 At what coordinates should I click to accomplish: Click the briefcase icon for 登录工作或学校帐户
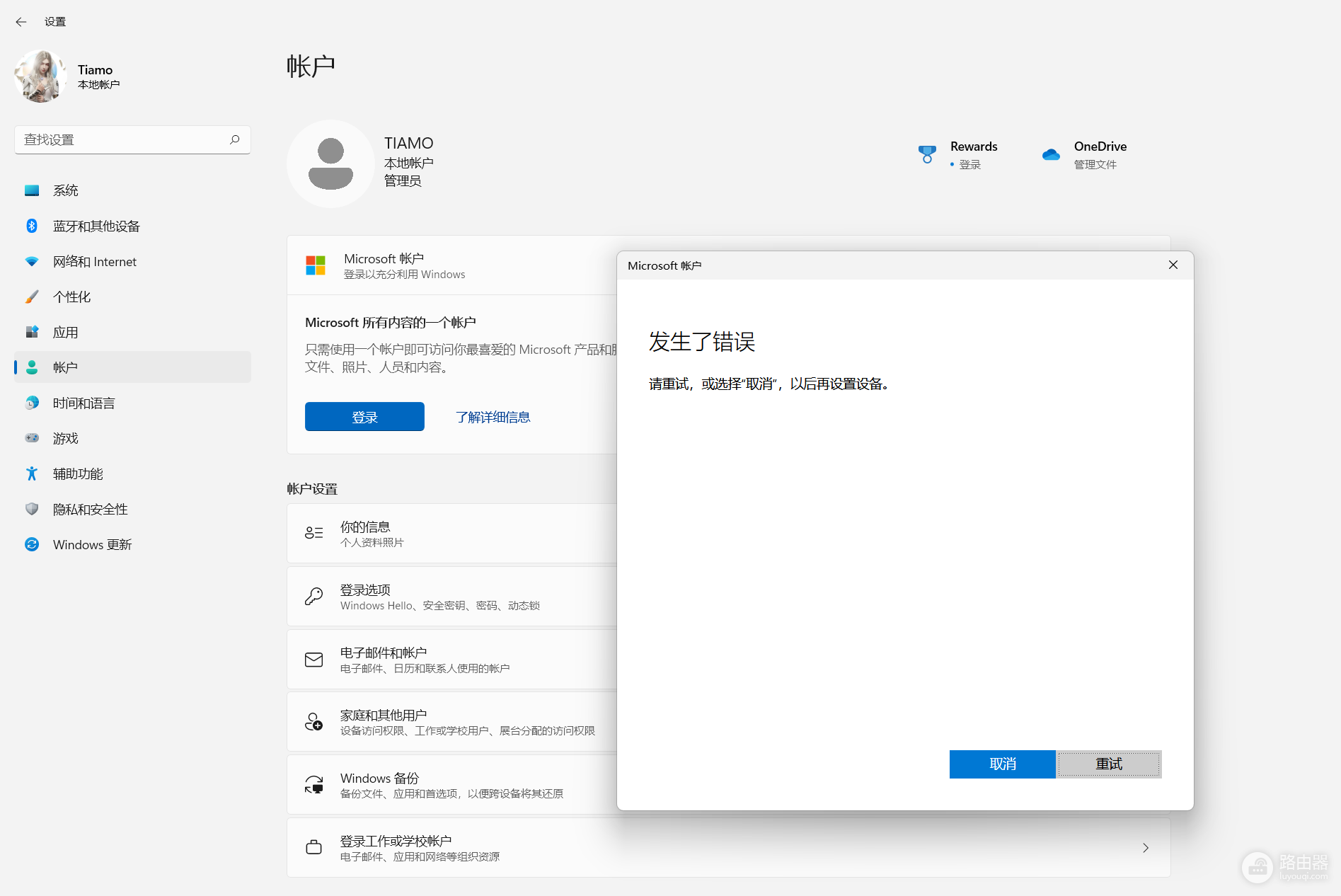point(313,847)
